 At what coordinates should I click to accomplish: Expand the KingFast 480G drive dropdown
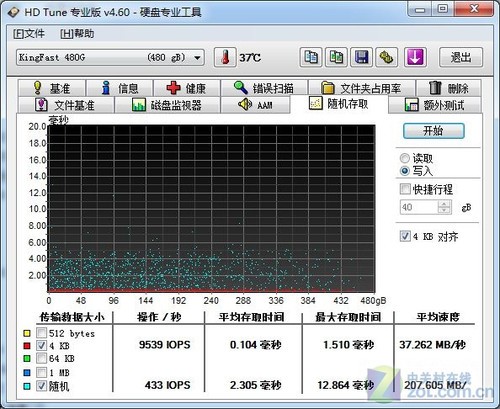[x=110, y=58]
